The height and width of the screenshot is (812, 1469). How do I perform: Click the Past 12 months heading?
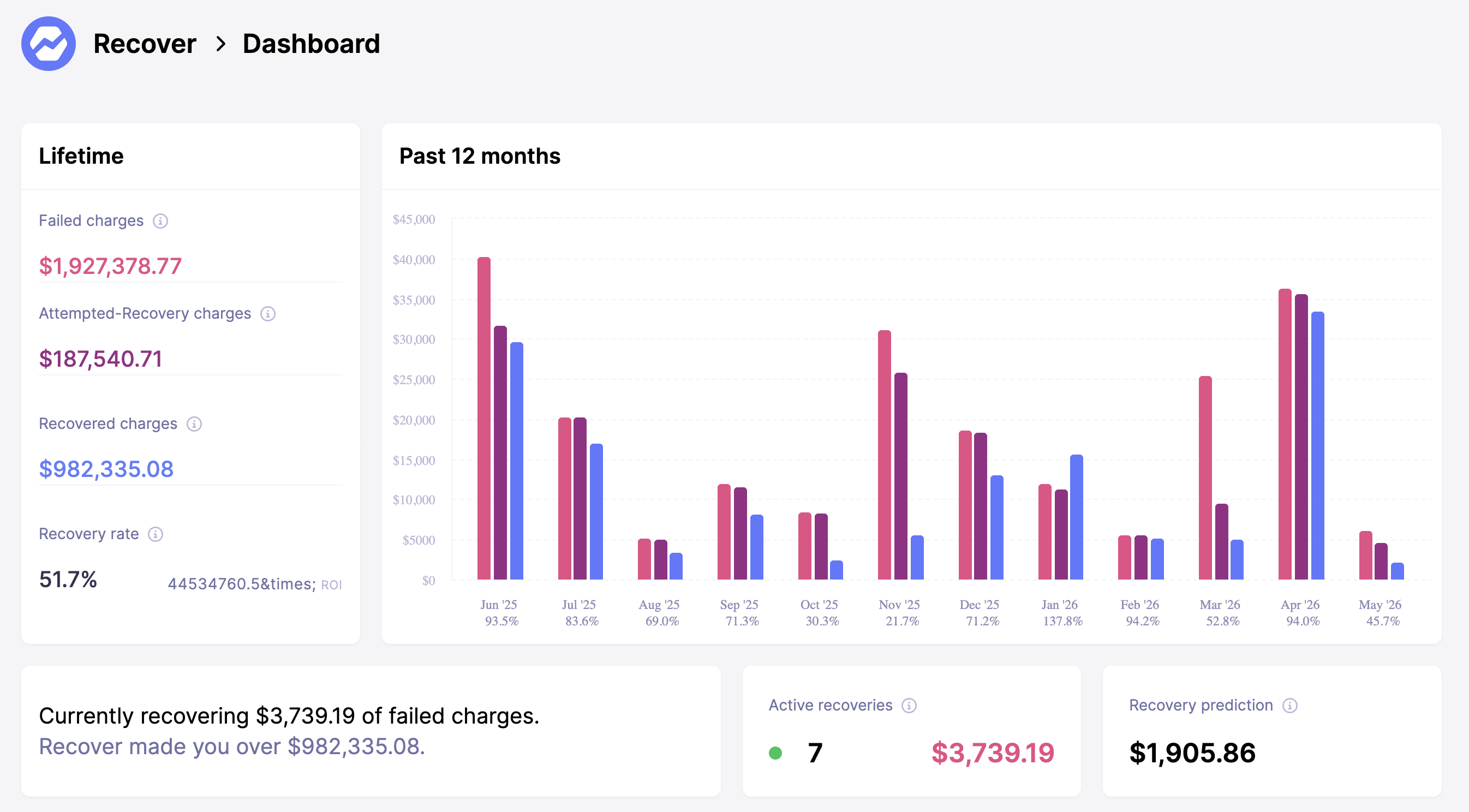click(480, 156)
